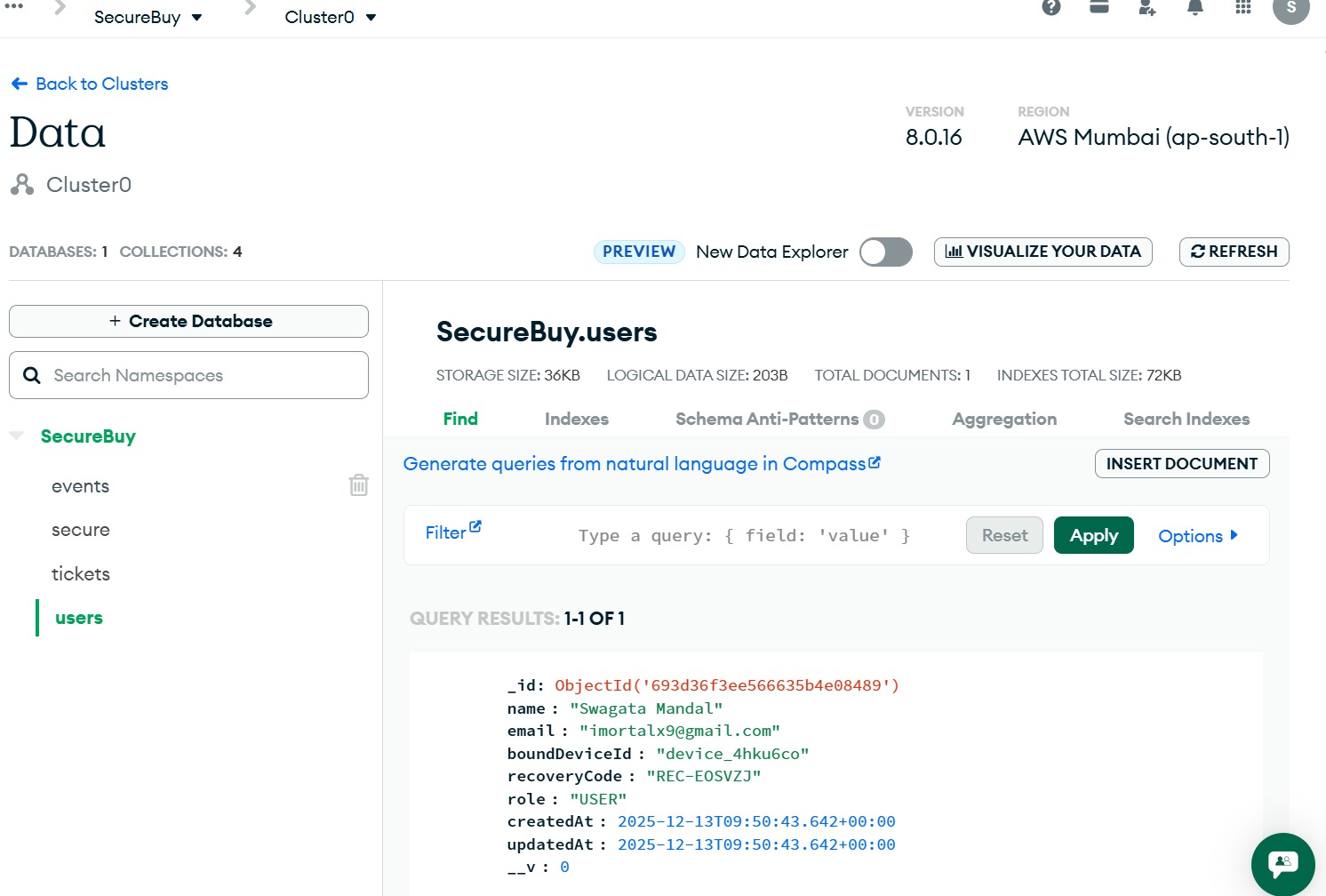Click the INDEXES TOTAL SIZE: 72KB stat

point(1090,375)
